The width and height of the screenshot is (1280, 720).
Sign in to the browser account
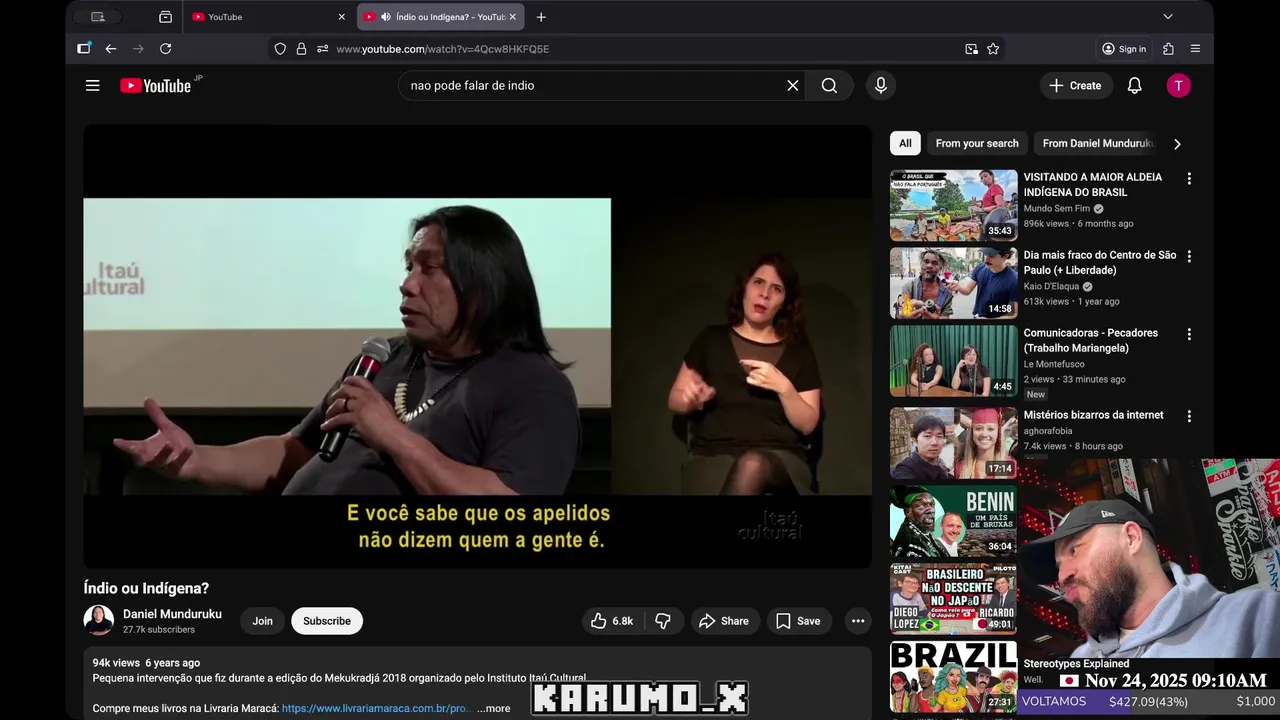pyautogui.click(x=1124, y=49)
